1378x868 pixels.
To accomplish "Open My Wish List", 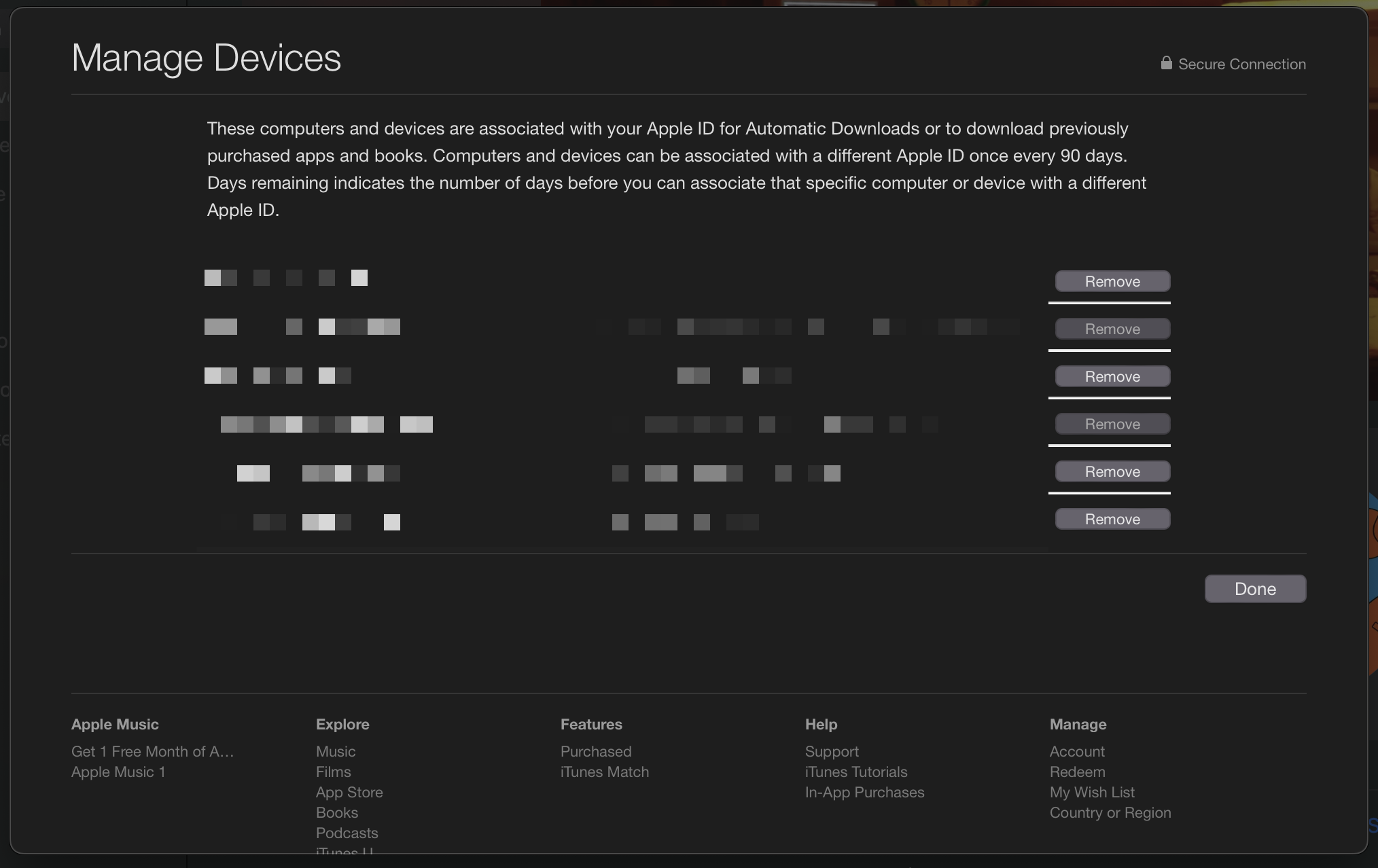I will click(x=1092, y=792).
